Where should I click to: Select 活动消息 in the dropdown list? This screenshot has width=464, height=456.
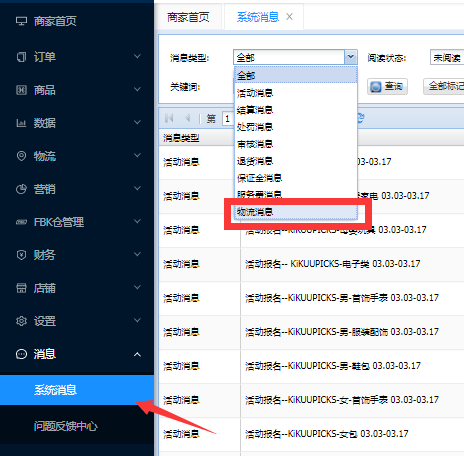296,93
